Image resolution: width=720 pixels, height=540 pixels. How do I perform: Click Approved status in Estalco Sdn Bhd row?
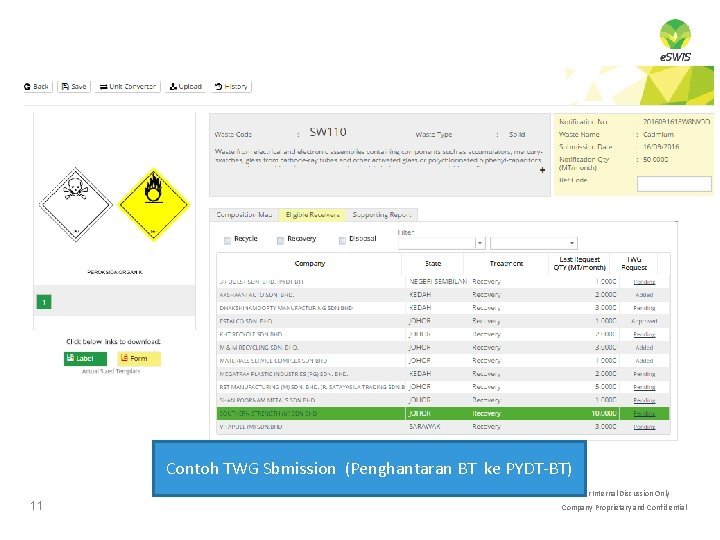click(x=644, y=321)
